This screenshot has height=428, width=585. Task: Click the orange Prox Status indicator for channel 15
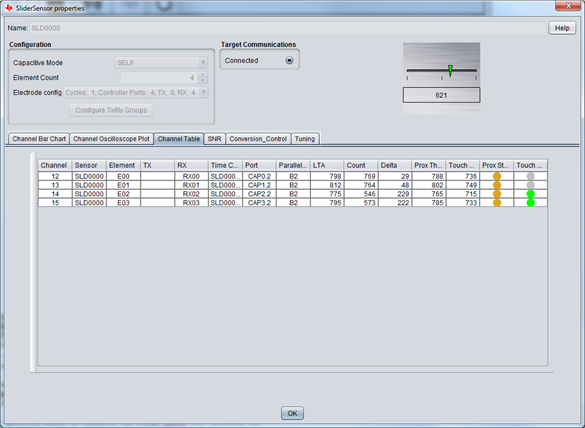coord(497,203)
